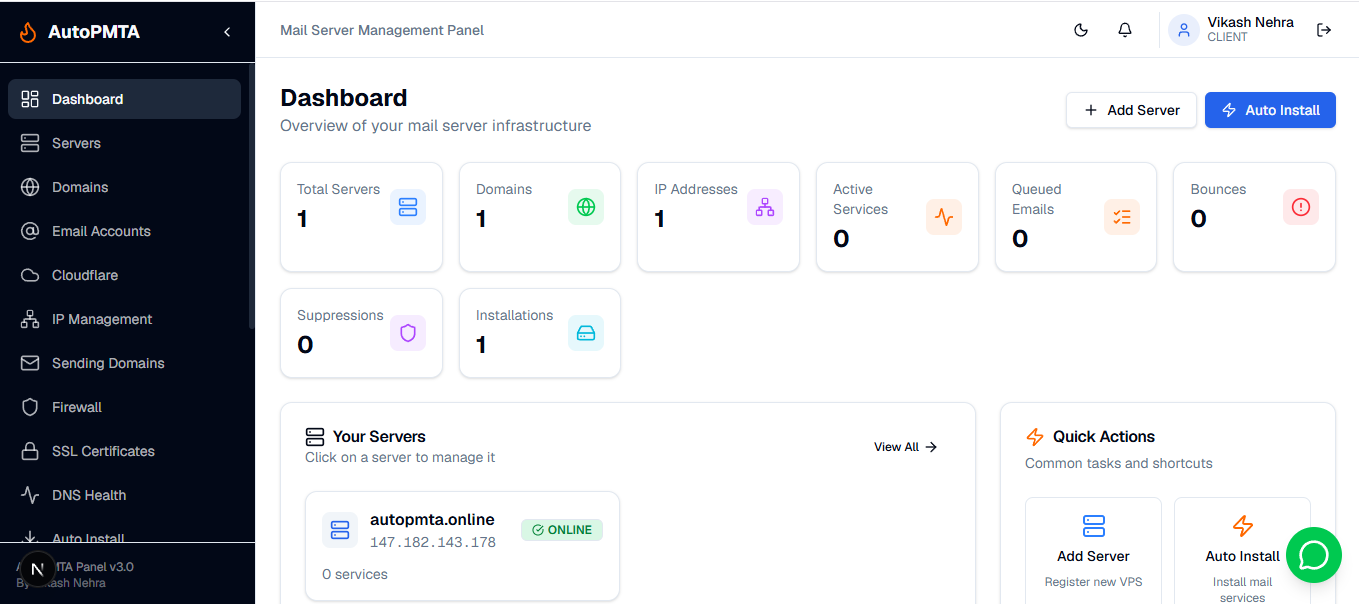Open Dashboard in the sidebar menu
This screenshot has height=604, width=1359.
click(124, 99)
